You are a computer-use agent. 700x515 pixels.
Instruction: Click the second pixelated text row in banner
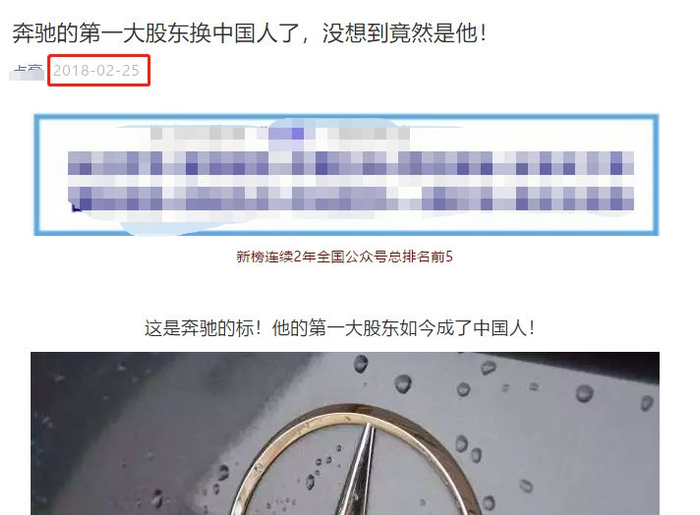(351, 199)
